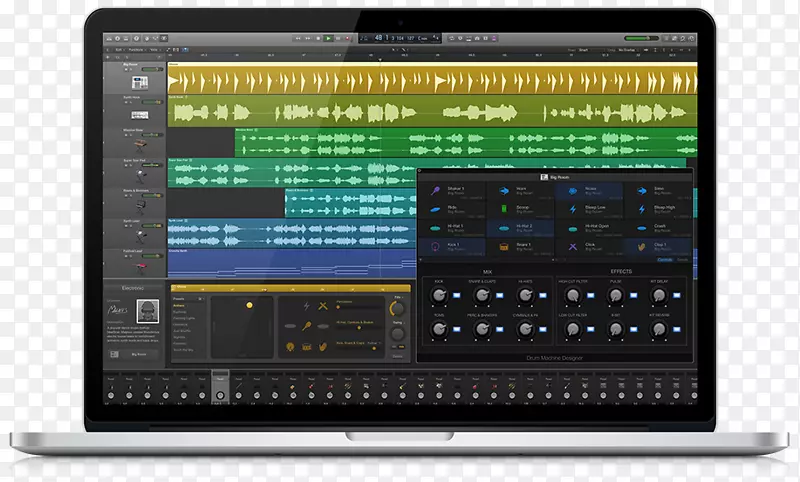Switch to Sends tab in Drum Machine Designer
800x482 pixels.
tap(682, 260)
